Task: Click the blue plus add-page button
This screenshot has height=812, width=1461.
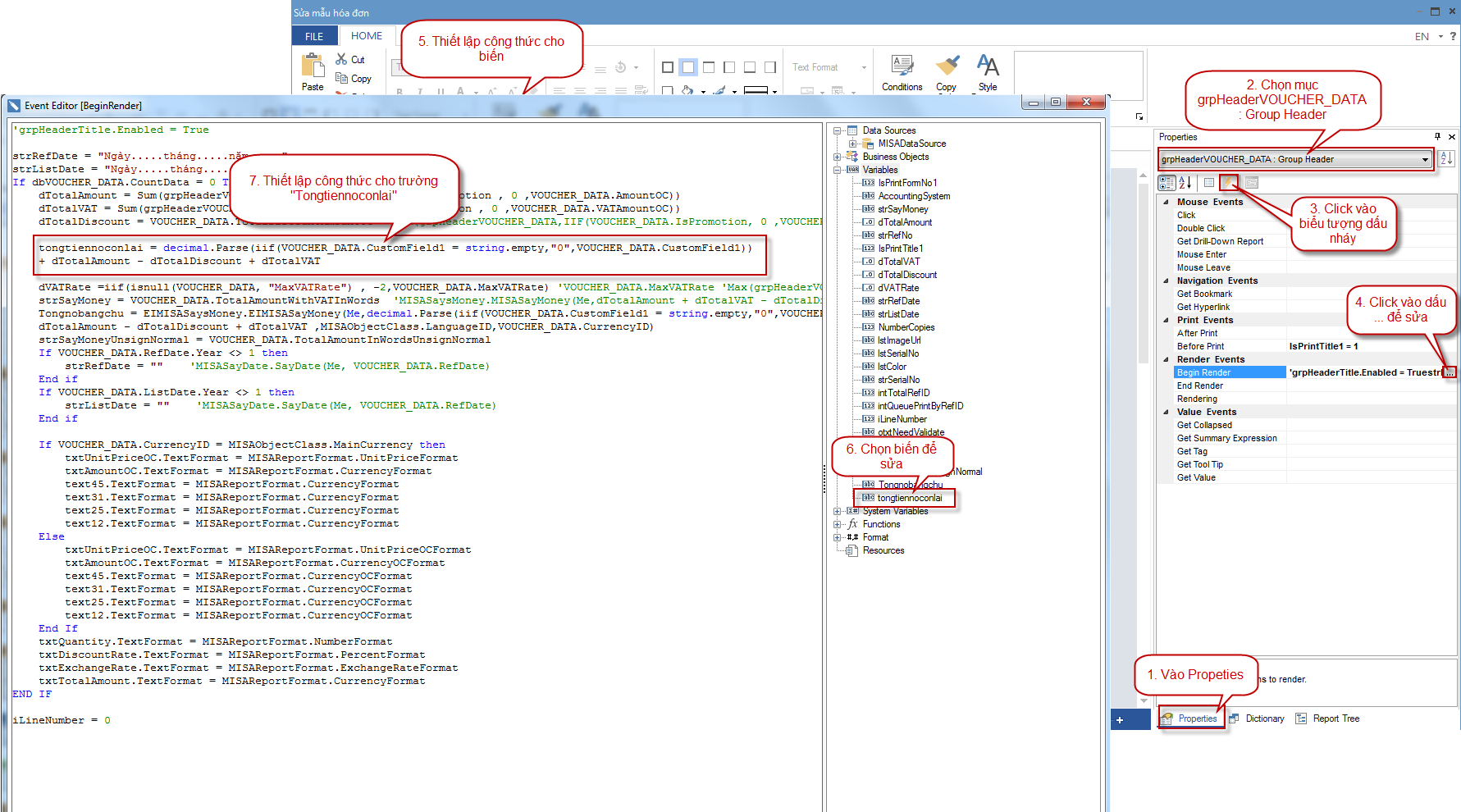Action: [x=1120, y=719]
